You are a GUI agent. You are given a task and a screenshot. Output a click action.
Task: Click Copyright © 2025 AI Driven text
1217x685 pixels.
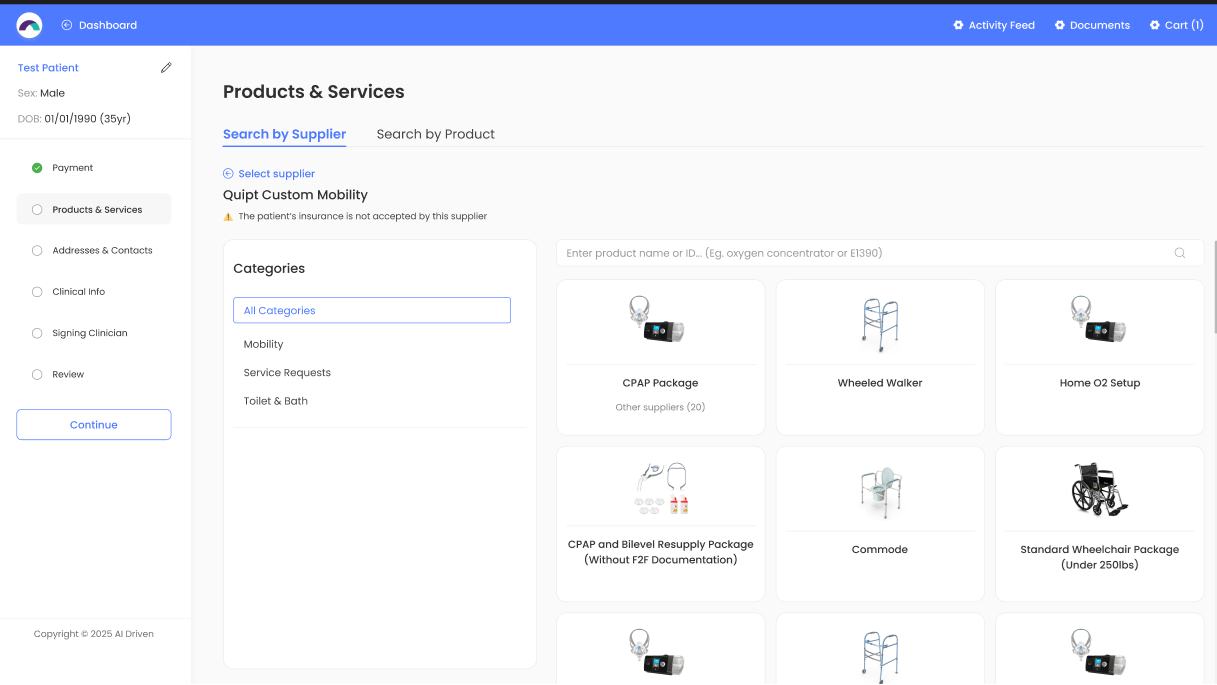coord(94,634)
